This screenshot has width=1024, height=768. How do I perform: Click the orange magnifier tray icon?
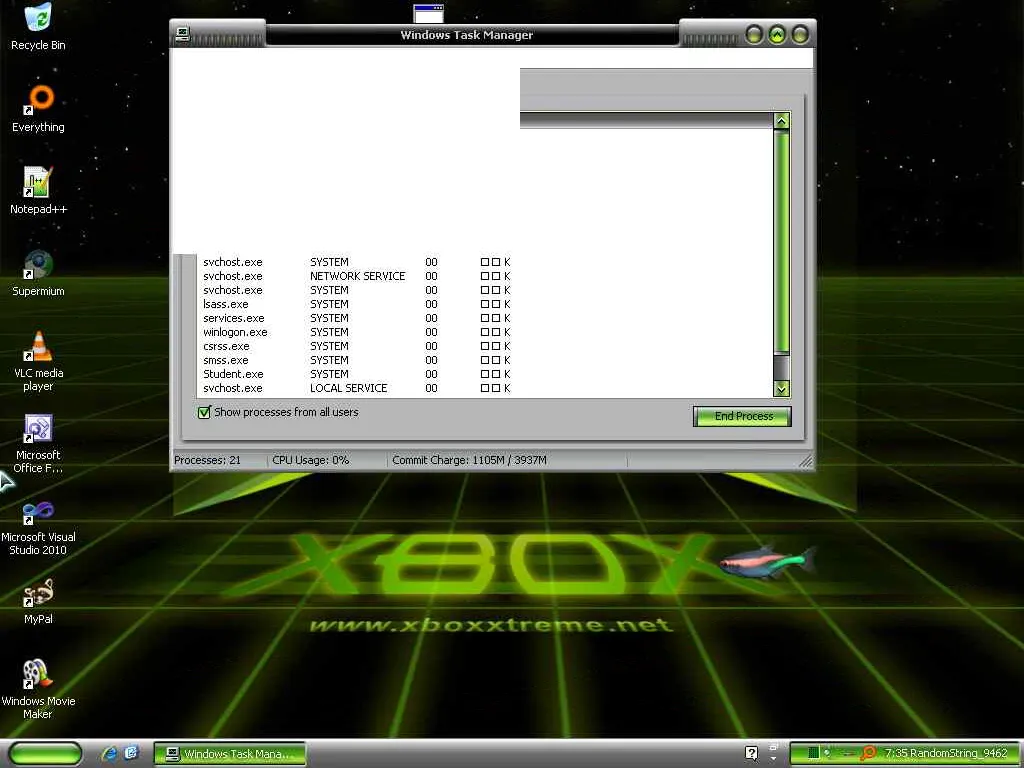coord(868,753)
